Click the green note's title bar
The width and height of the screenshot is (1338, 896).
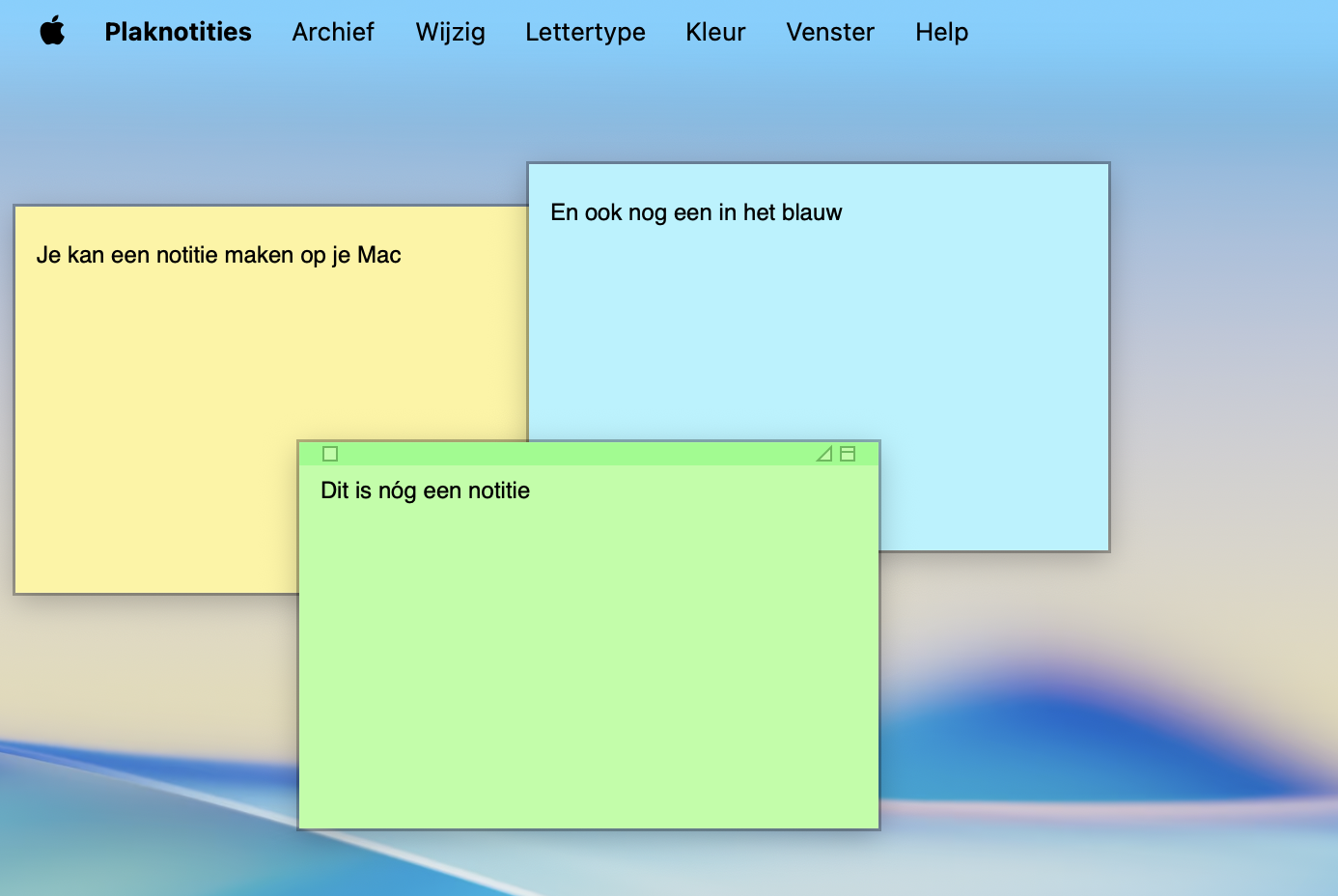(579, 453)
